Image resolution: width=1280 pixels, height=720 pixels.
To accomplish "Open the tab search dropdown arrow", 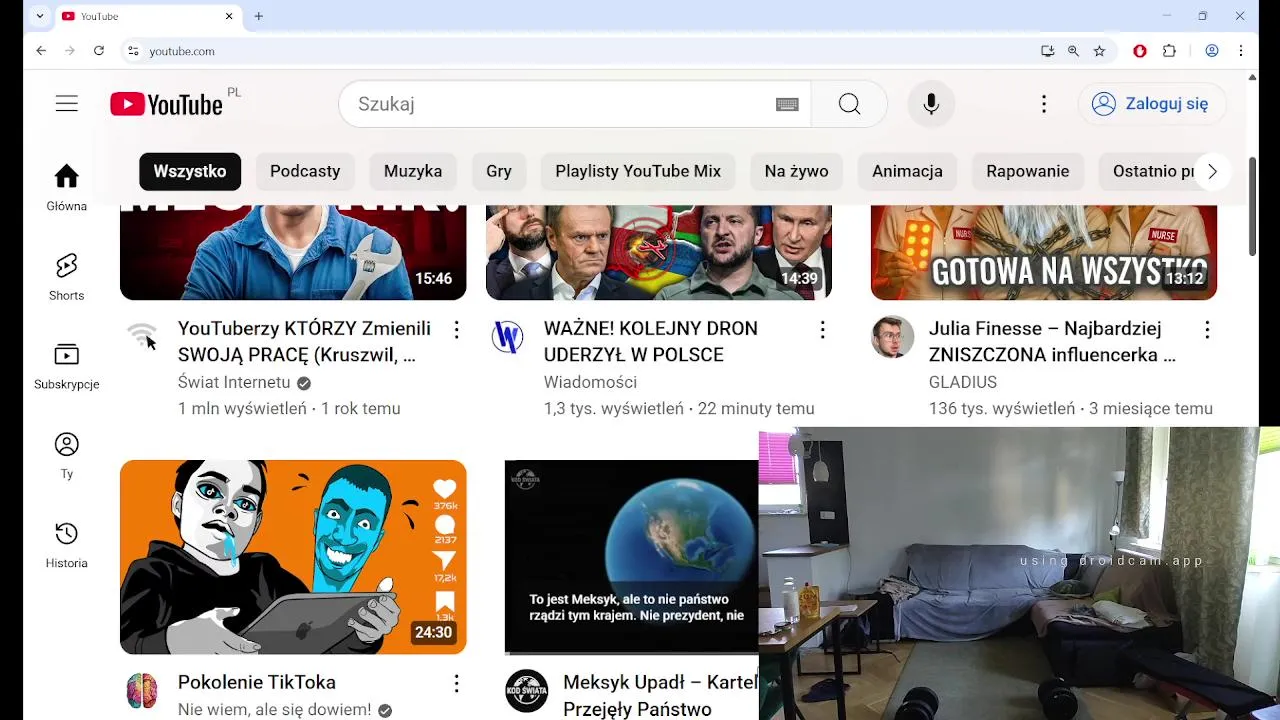I will (x=40, y=16).
